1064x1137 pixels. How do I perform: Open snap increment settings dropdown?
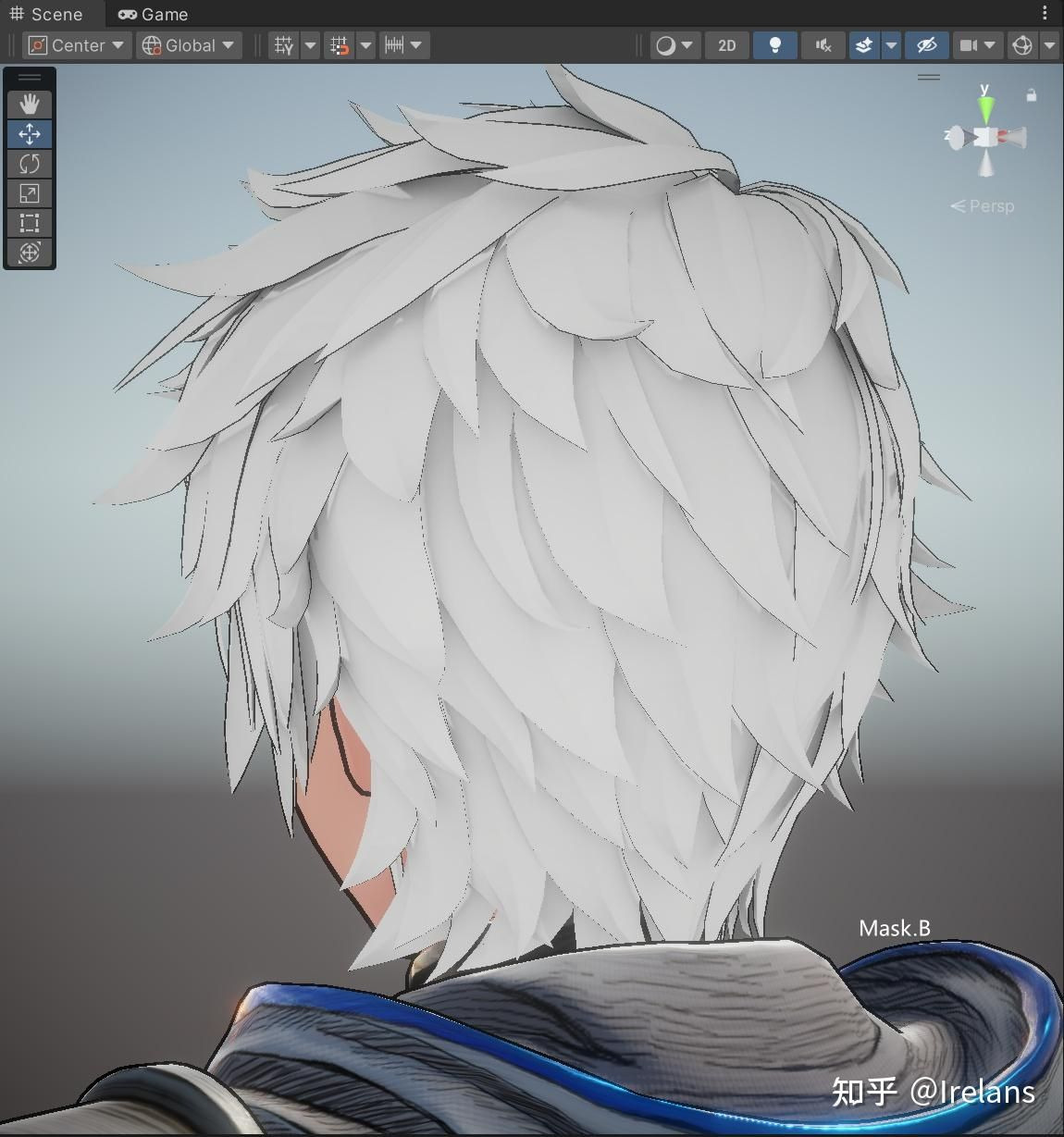(x=404, y=45)
